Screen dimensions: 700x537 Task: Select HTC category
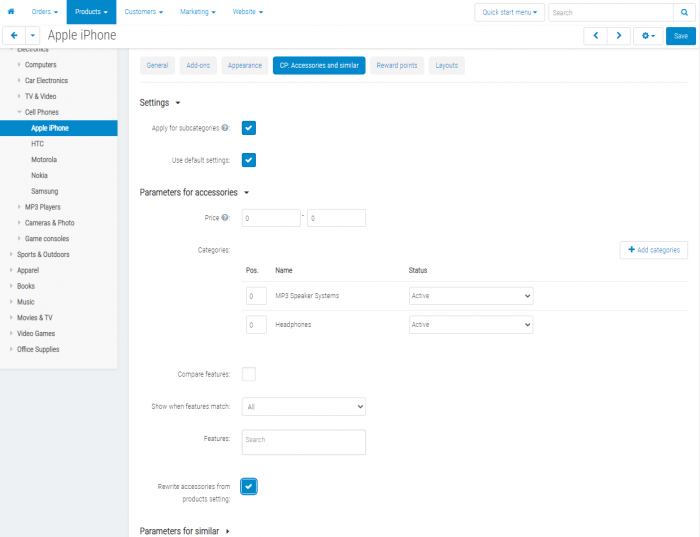[38, 144]
